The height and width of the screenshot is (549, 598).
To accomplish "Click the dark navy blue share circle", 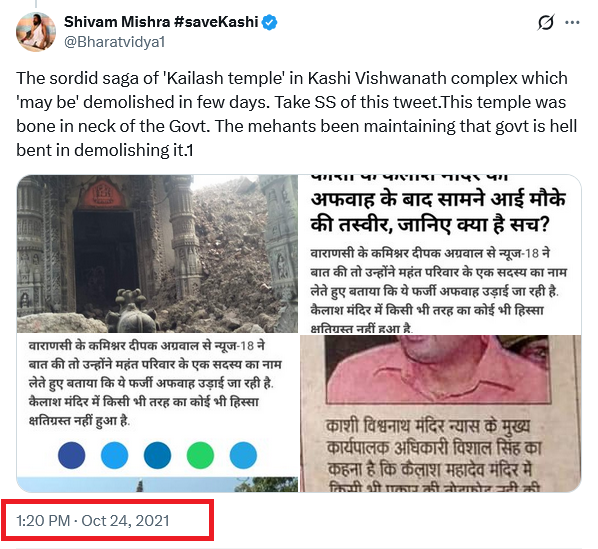I will point(72,455).
